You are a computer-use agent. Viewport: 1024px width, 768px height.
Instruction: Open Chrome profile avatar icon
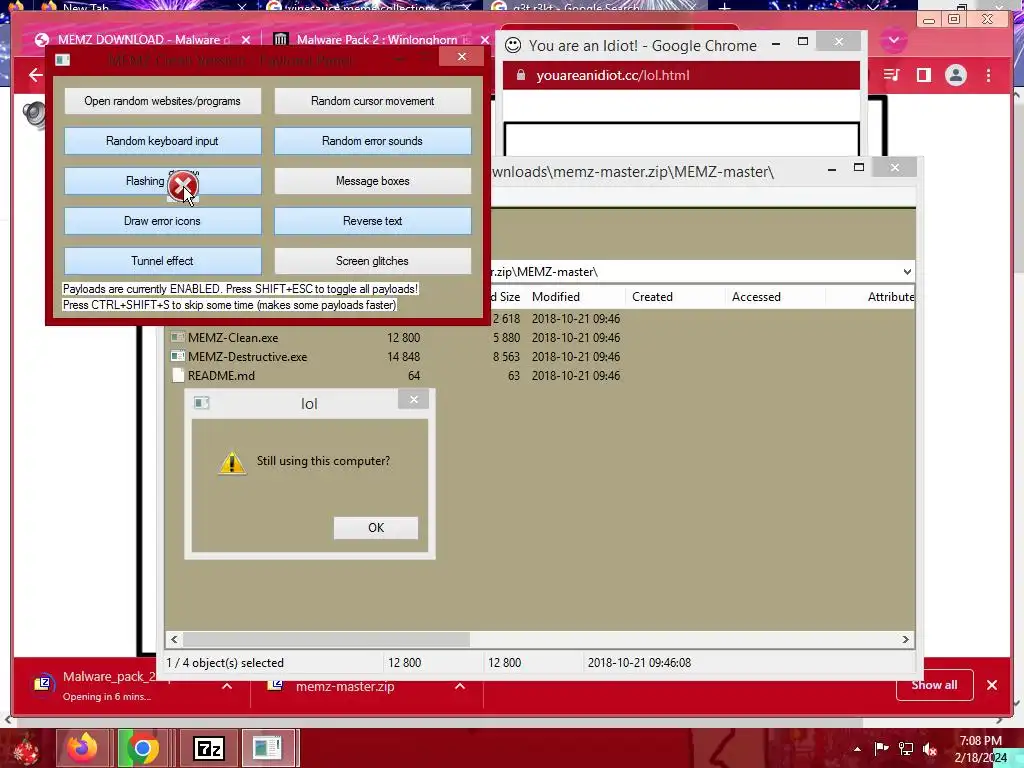955,75
